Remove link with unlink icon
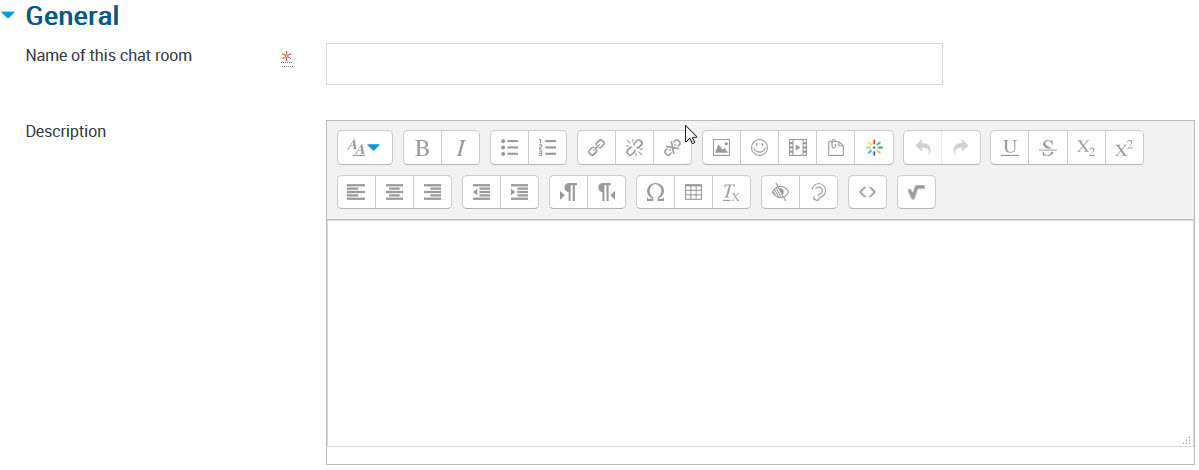 click(635, 147)
